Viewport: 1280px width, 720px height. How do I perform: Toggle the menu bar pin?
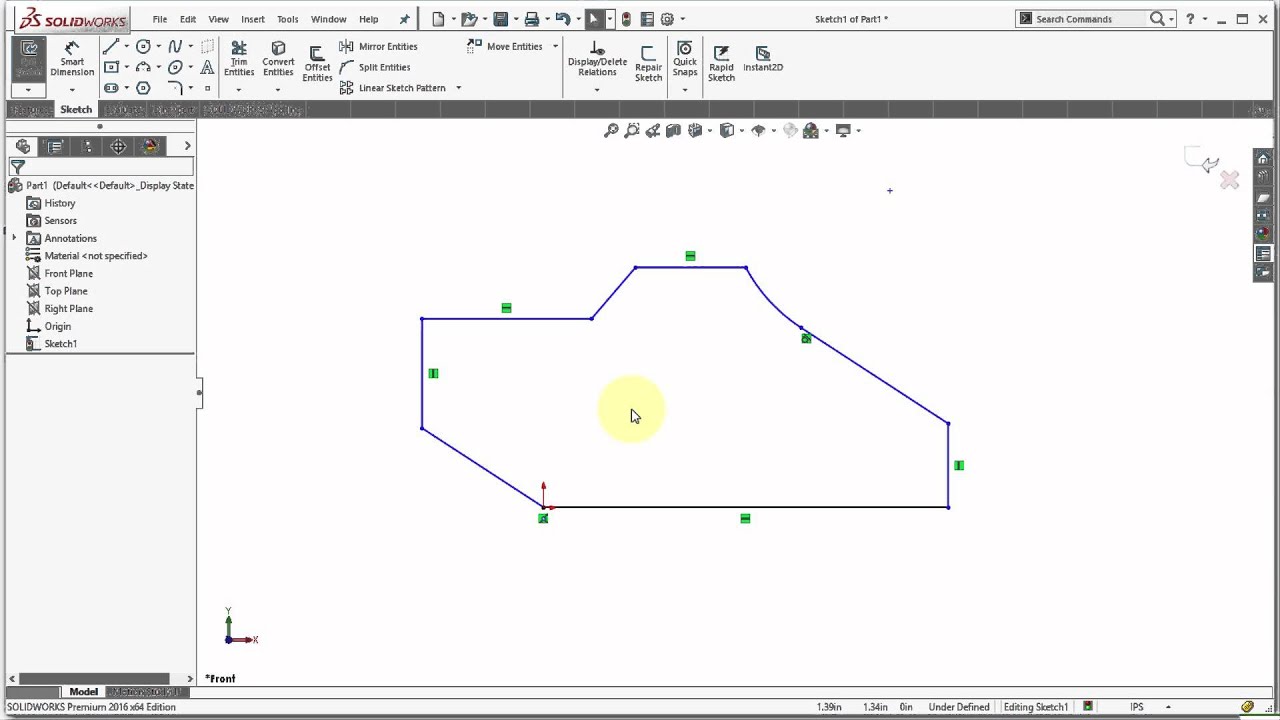(x=404, y=19)
